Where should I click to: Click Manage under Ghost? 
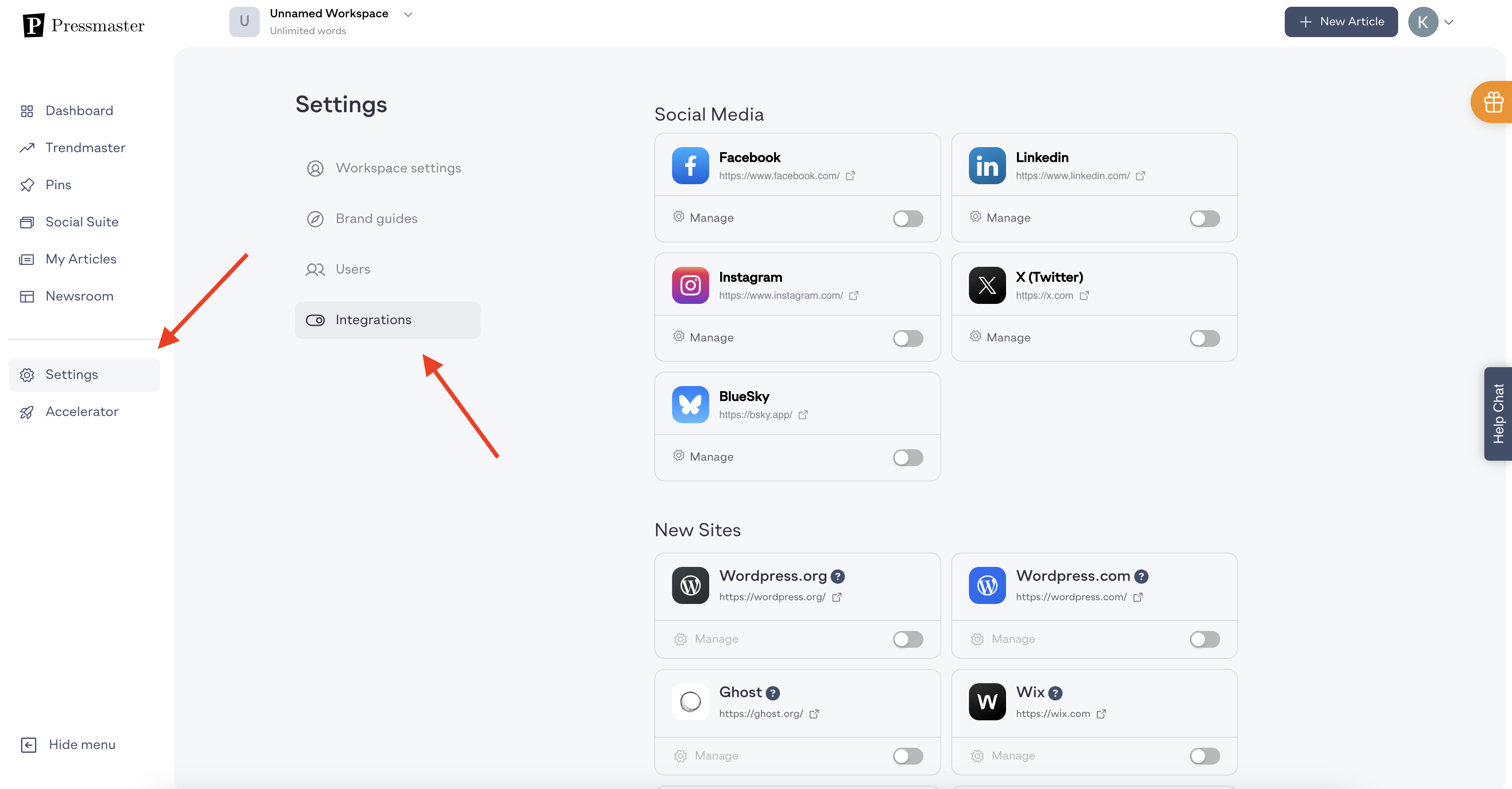coord(707,756)
